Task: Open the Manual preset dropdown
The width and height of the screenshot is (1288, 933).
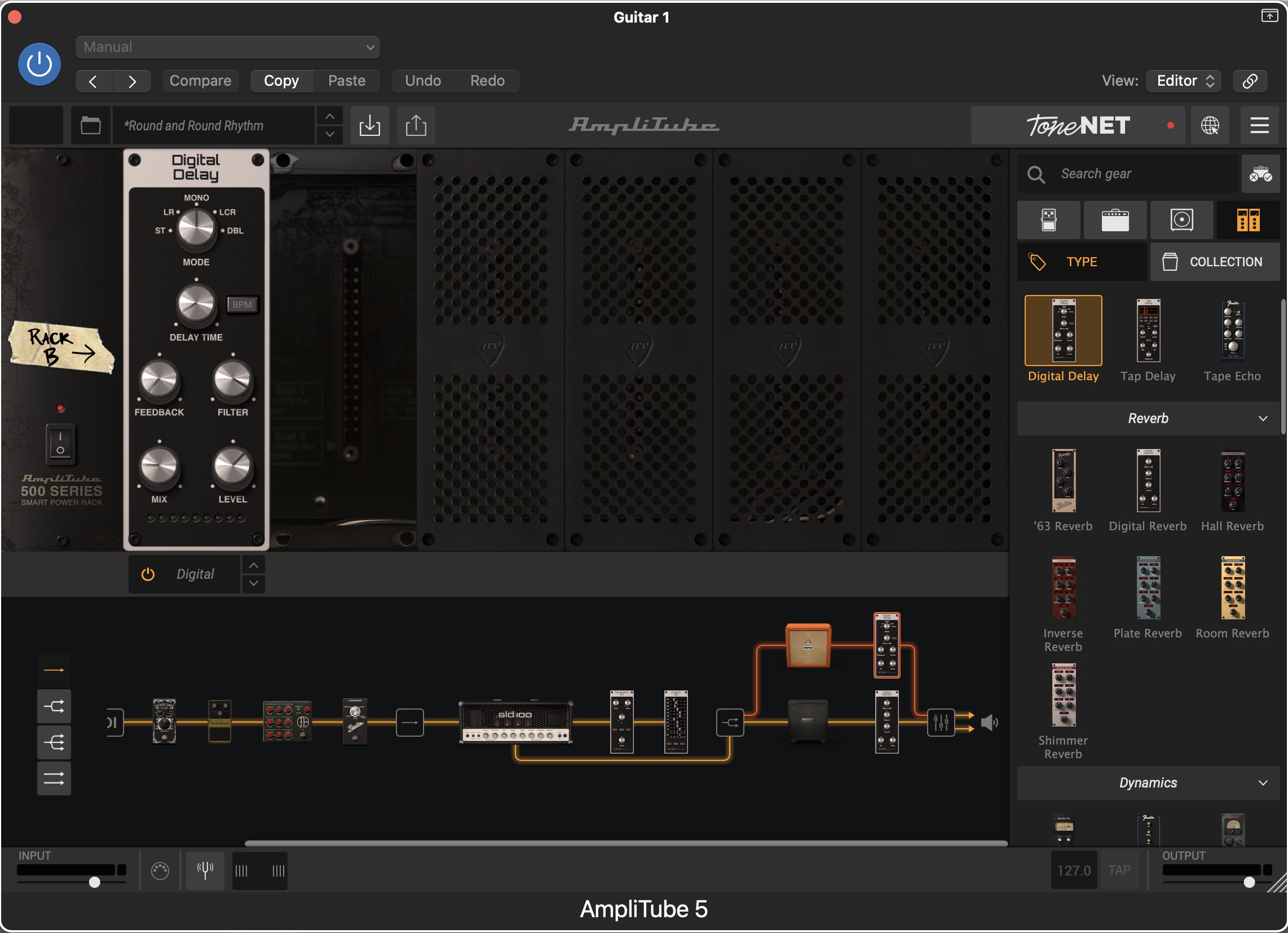Action: coord(227,47)
